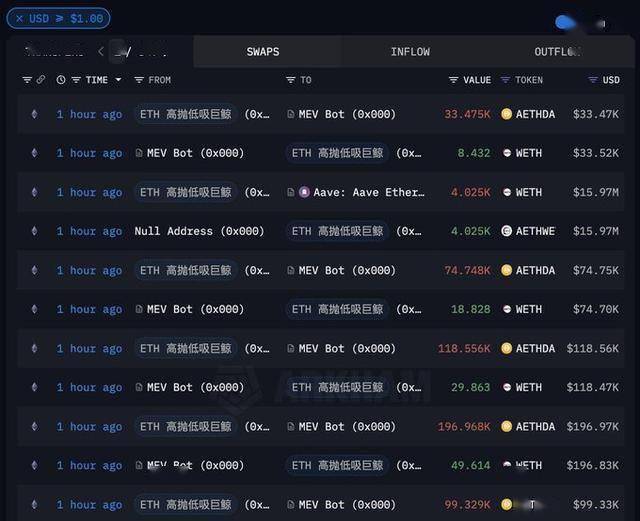Select USD amount $15.97M in Aave row
The height and width of the screenshot is (521, 640).
[596, 192]
